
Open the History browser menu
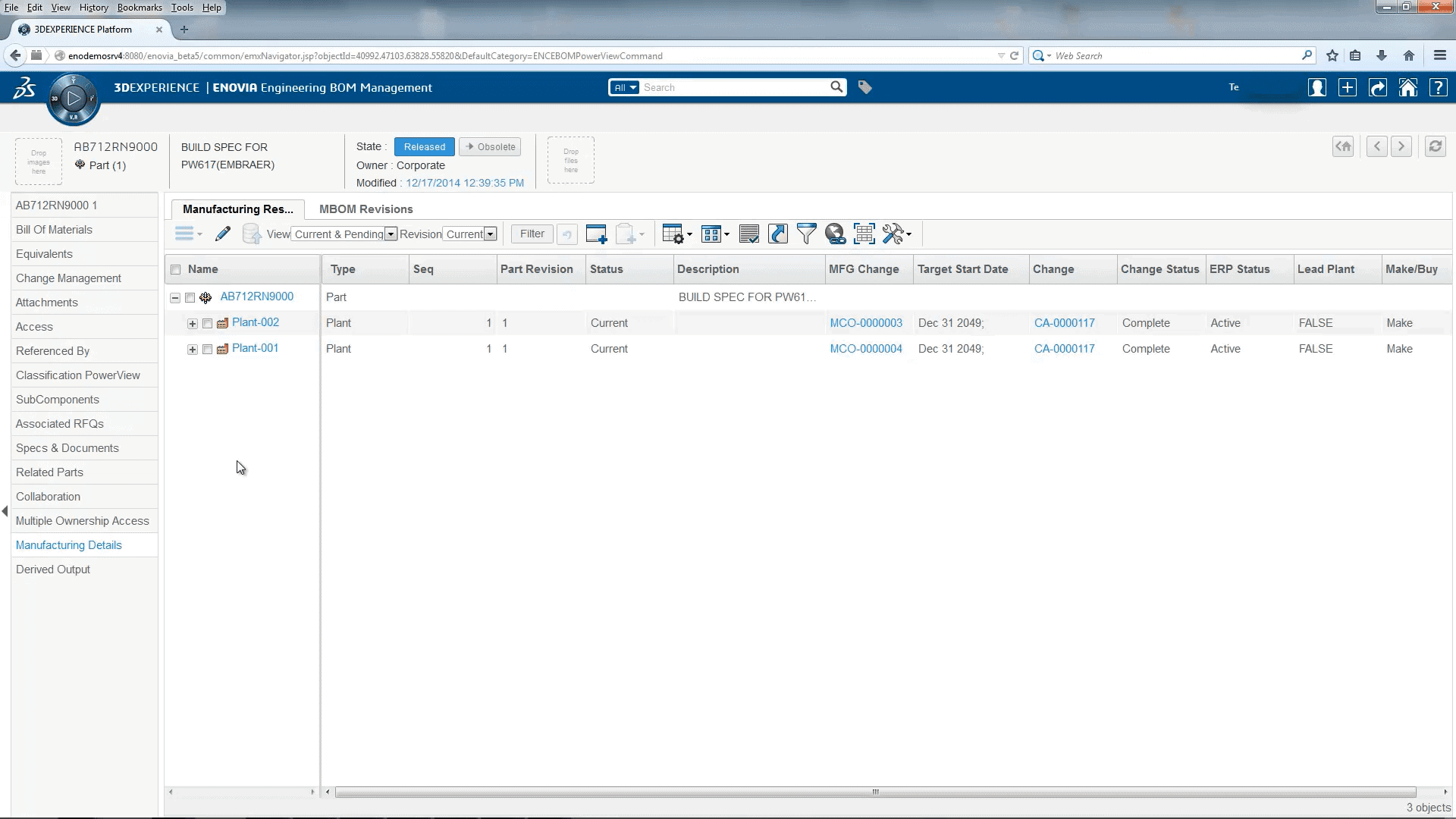[93, 8]
